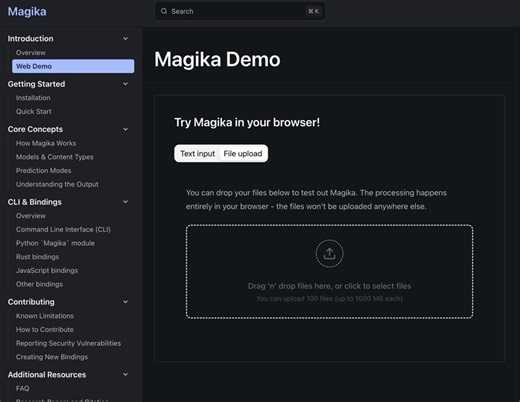This screenshot has height=402, width=520.
Task: Click the Getting Started section heading
Action: [x=36, y=84]
